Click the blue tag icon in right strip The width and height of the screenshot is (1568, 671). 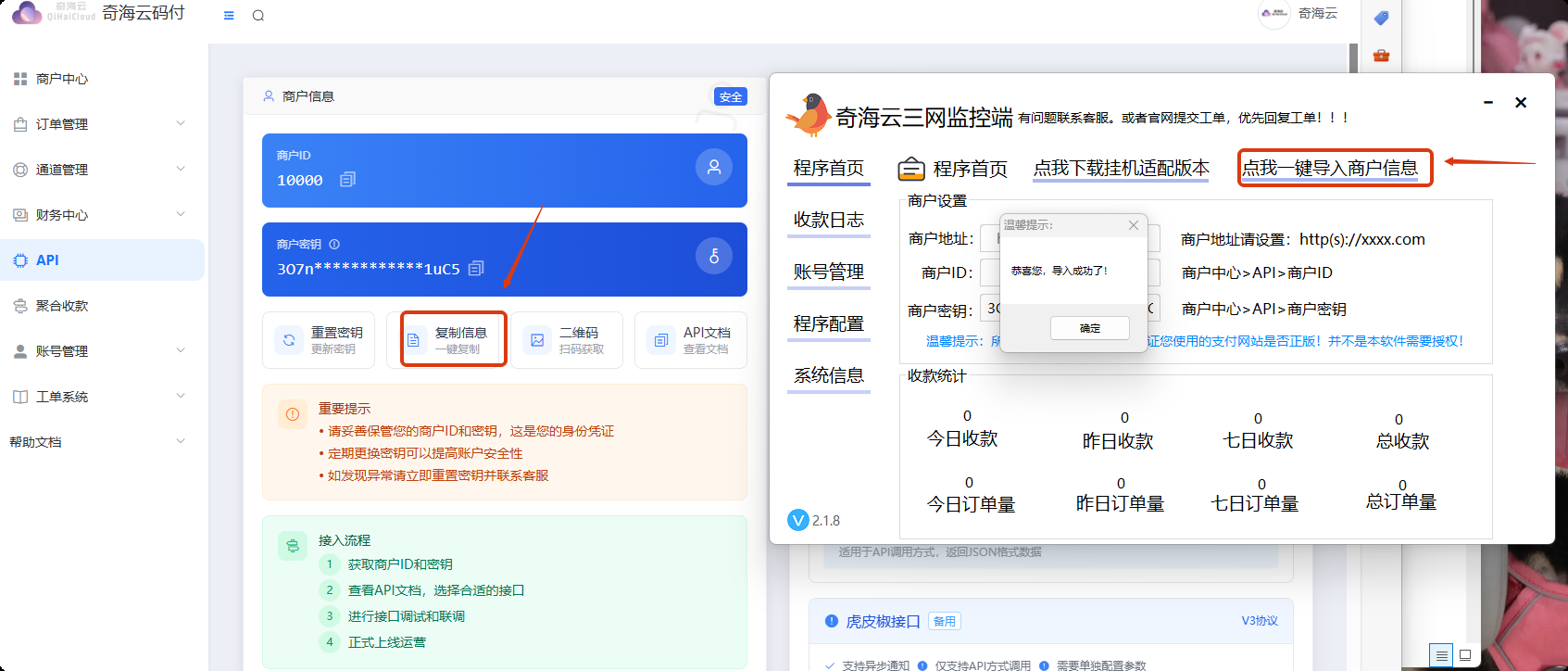tap(1381, 18)
